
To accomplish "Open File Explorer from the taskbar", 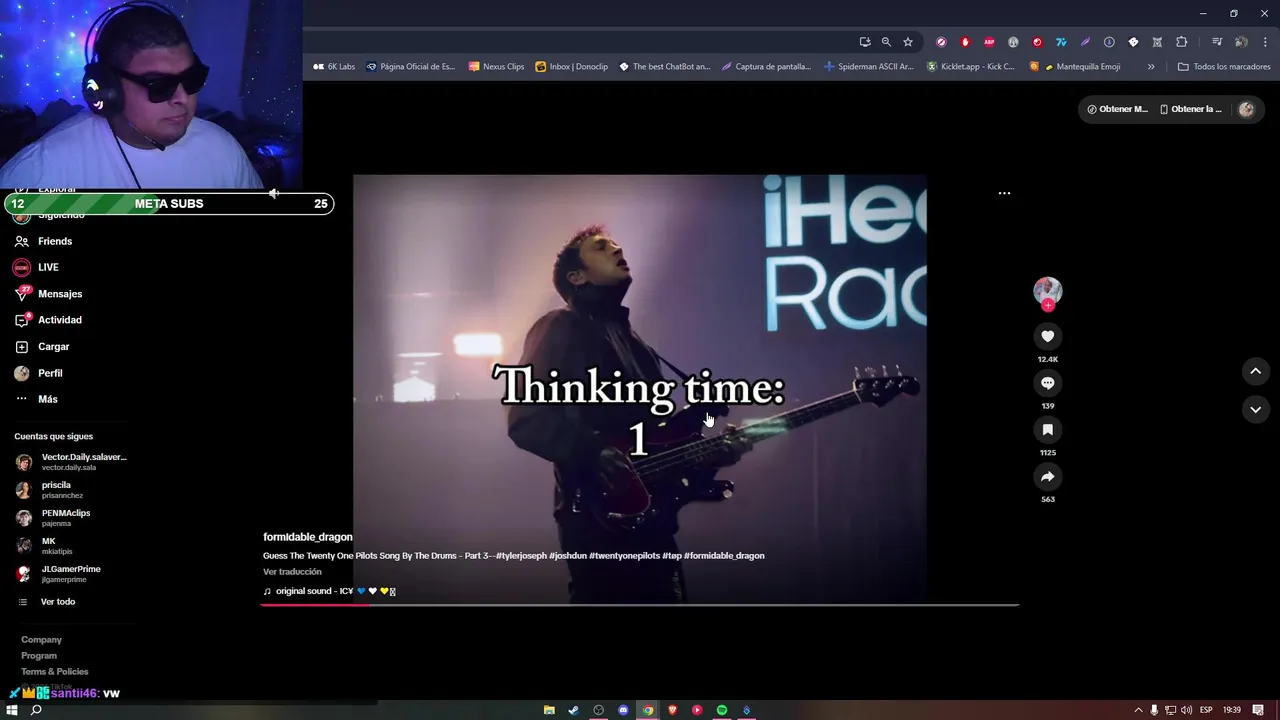I will click(x=549, y=710).
